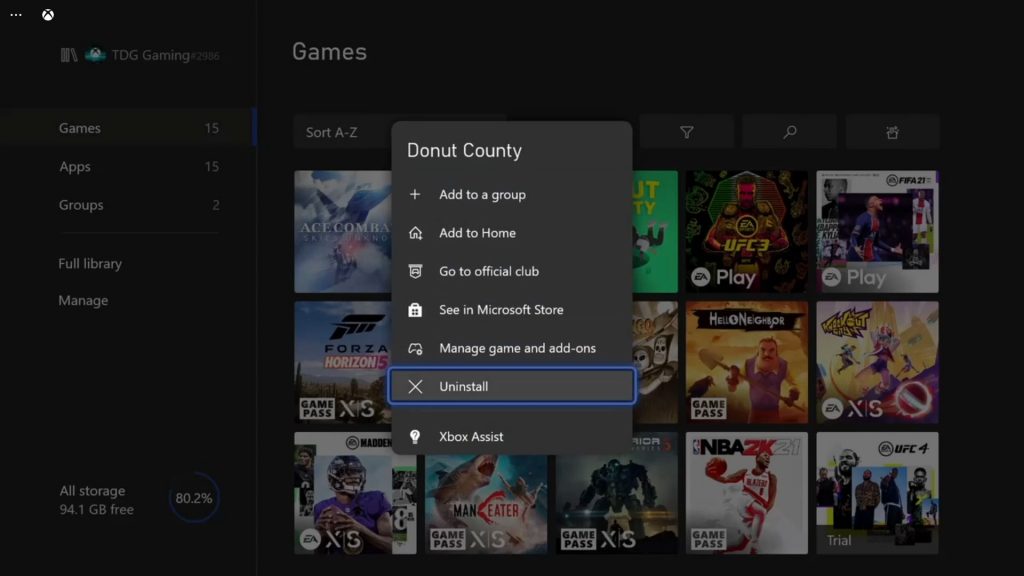This screenshot has height=576, width=1024.
Task: Select the Madden game tile
Action: (355, 493)
